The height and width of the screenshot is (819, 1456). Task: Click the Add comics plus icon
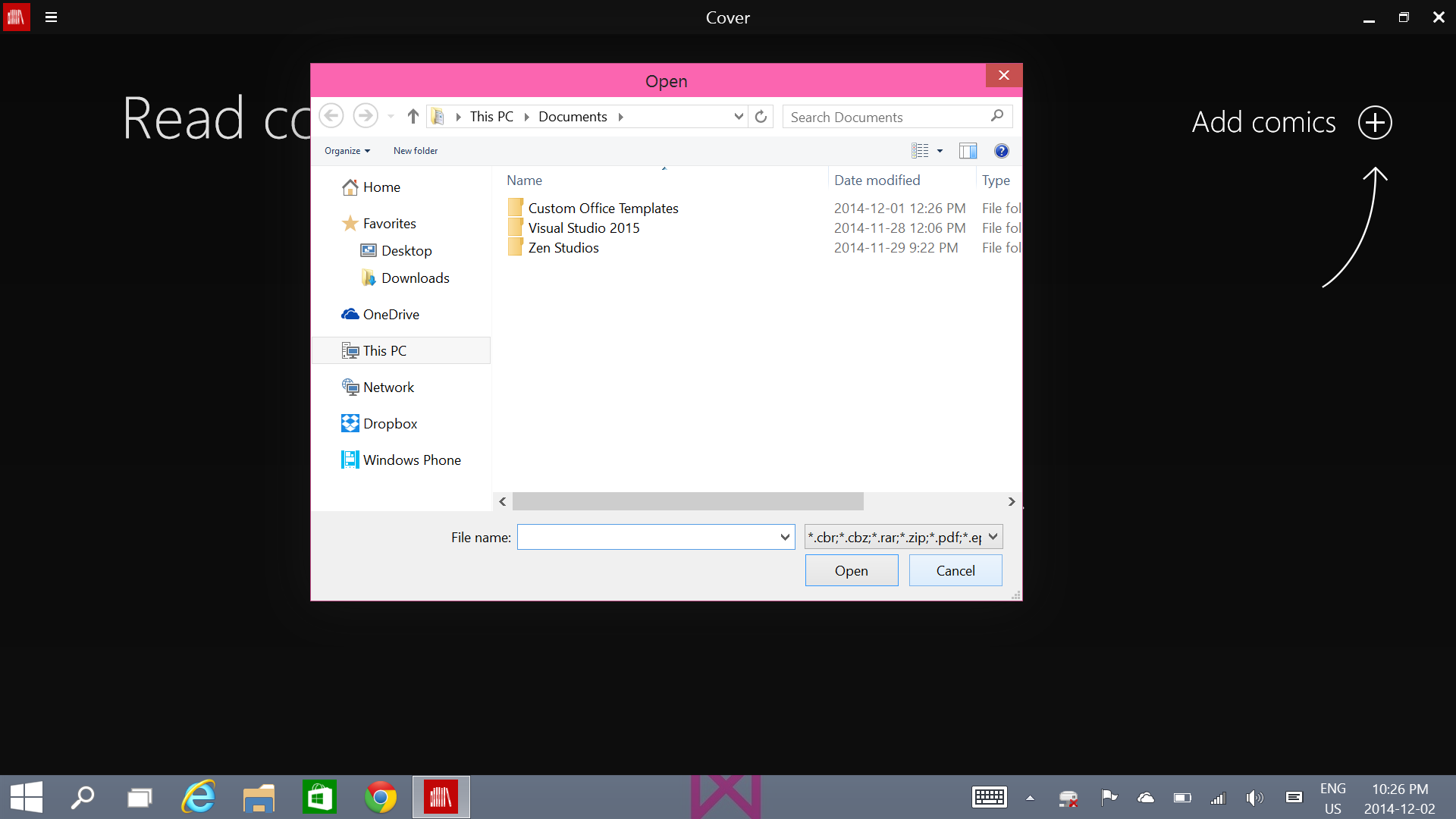[1374, 122]
